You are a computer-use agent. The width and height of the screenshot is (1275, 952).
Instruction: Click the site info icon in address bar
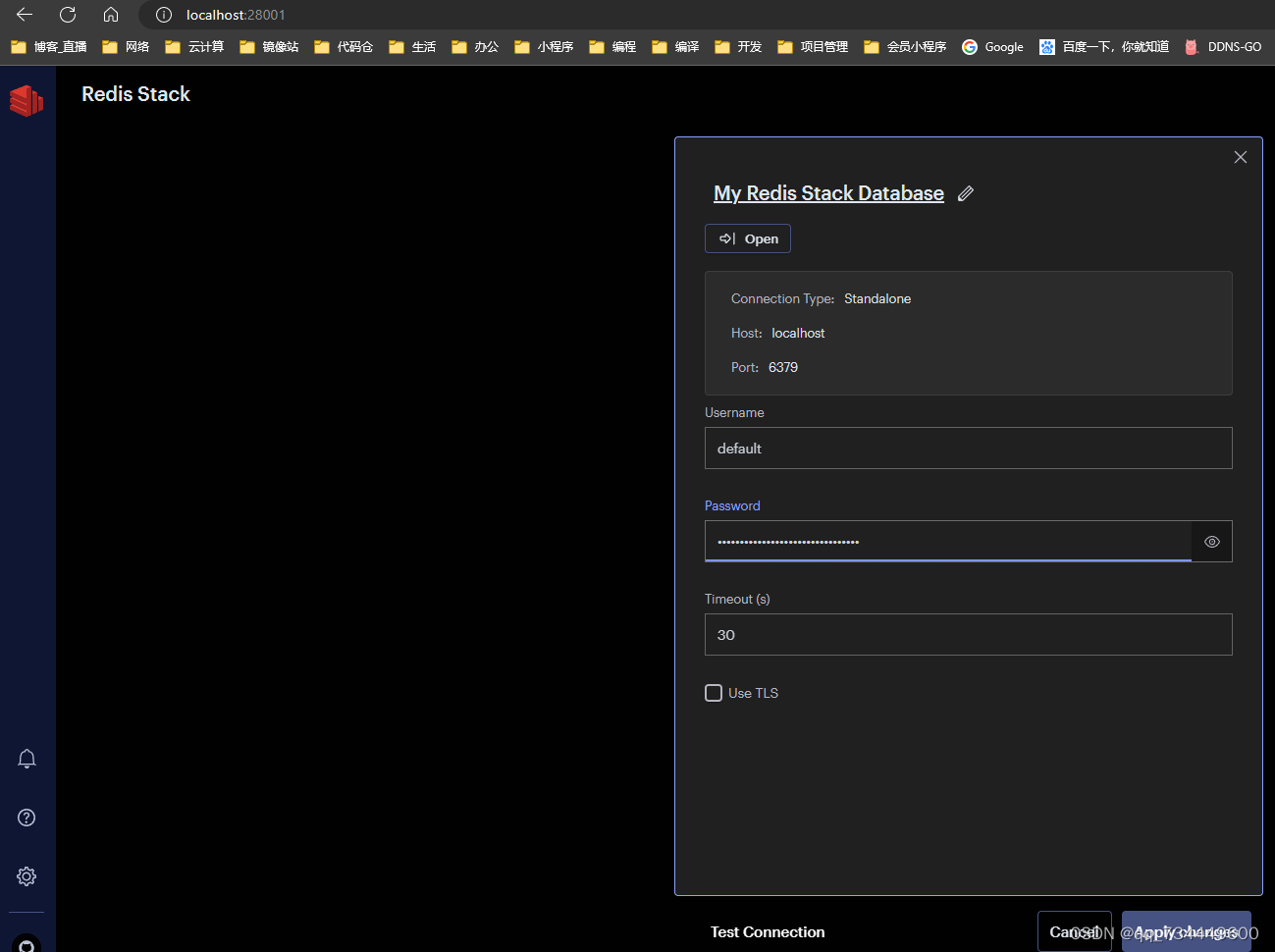[164, 15]
